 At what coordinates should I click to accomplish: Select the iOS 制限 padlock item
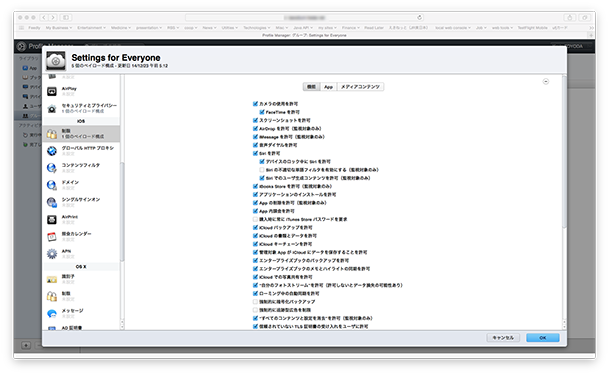tap(81, 134)
